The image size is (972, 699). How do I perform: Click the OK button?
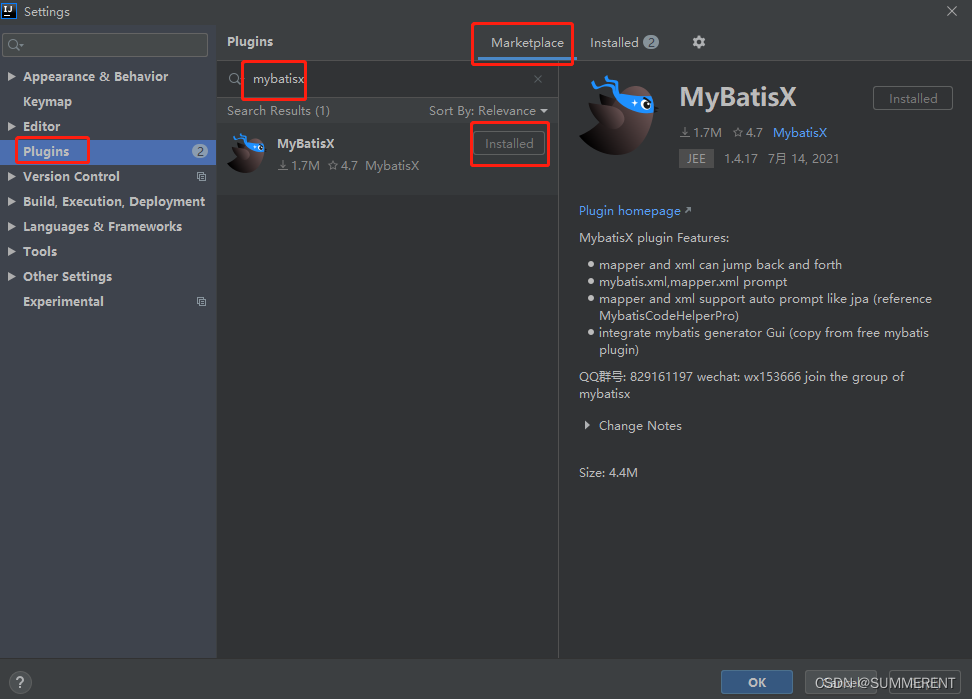point(757,682)
